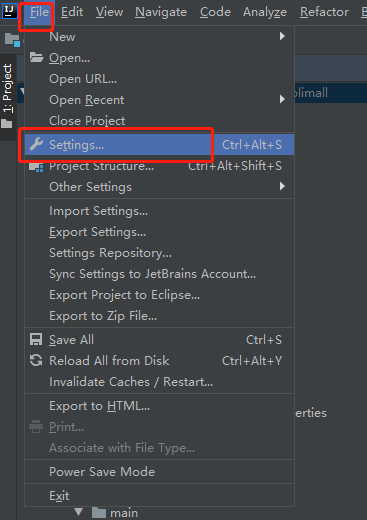Screen dimensions: 367x520
Task: Click the Reload All from Disk icon
Action: [x=36, y=360]
